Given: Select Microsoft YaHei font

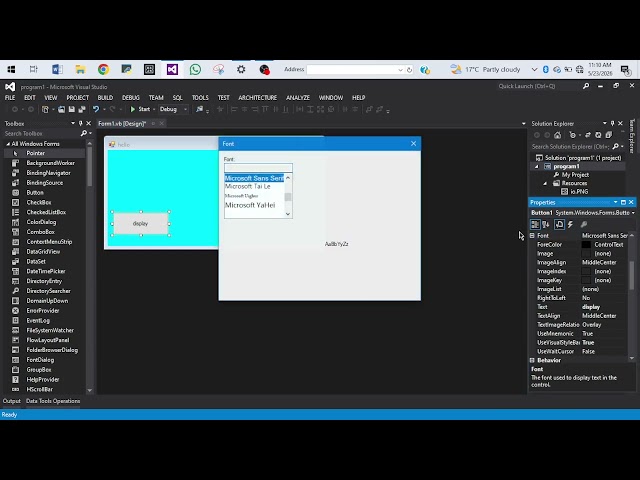Looking at the screenshot, I should click(x=250, y=205).
